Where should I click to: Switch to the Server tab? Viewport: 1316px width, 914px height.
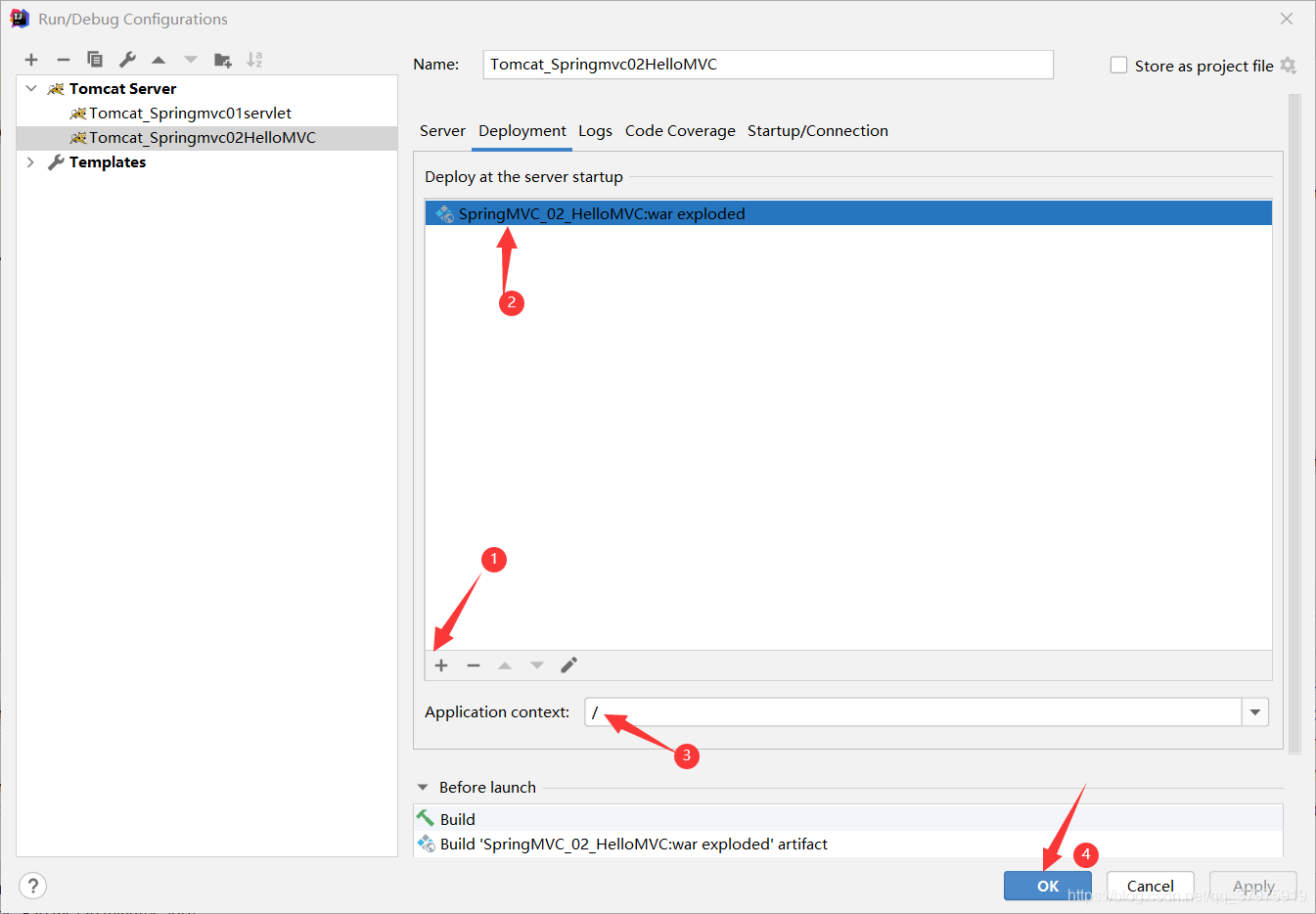pyautogui.click(x=442, y=130)
